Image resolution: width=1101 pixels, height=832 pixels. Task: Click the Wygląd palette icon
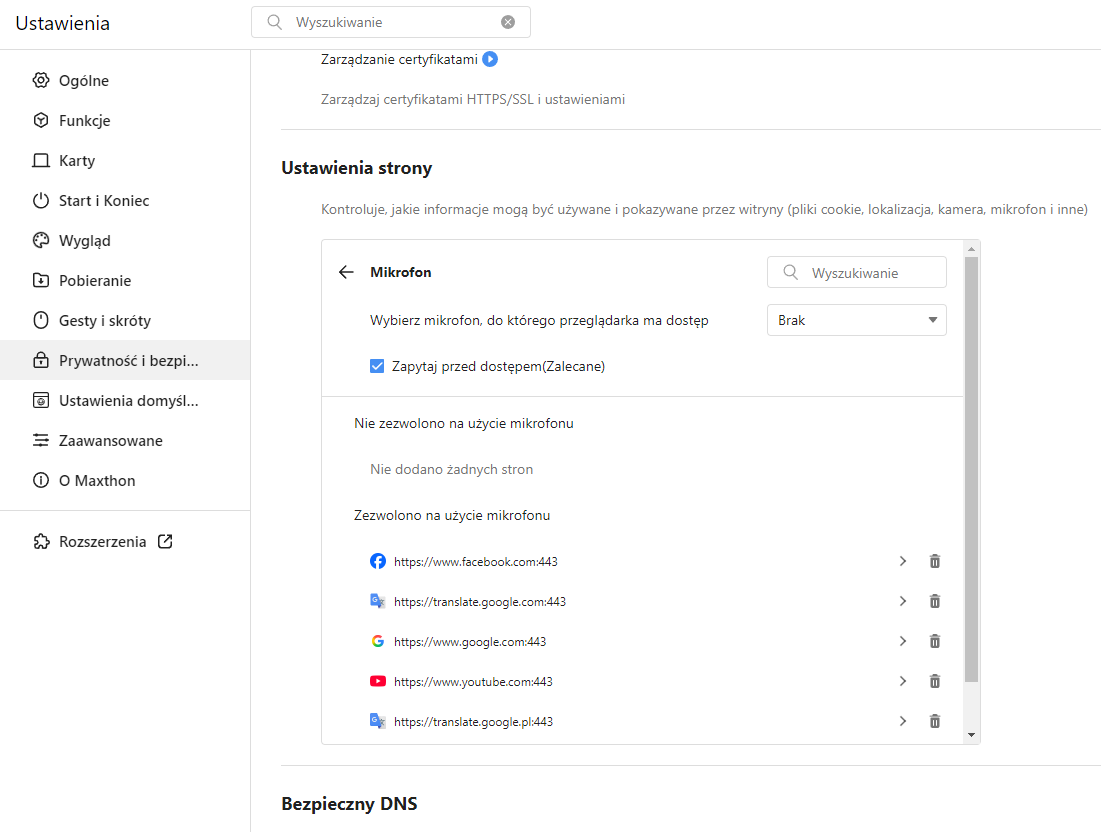[41, 240]
